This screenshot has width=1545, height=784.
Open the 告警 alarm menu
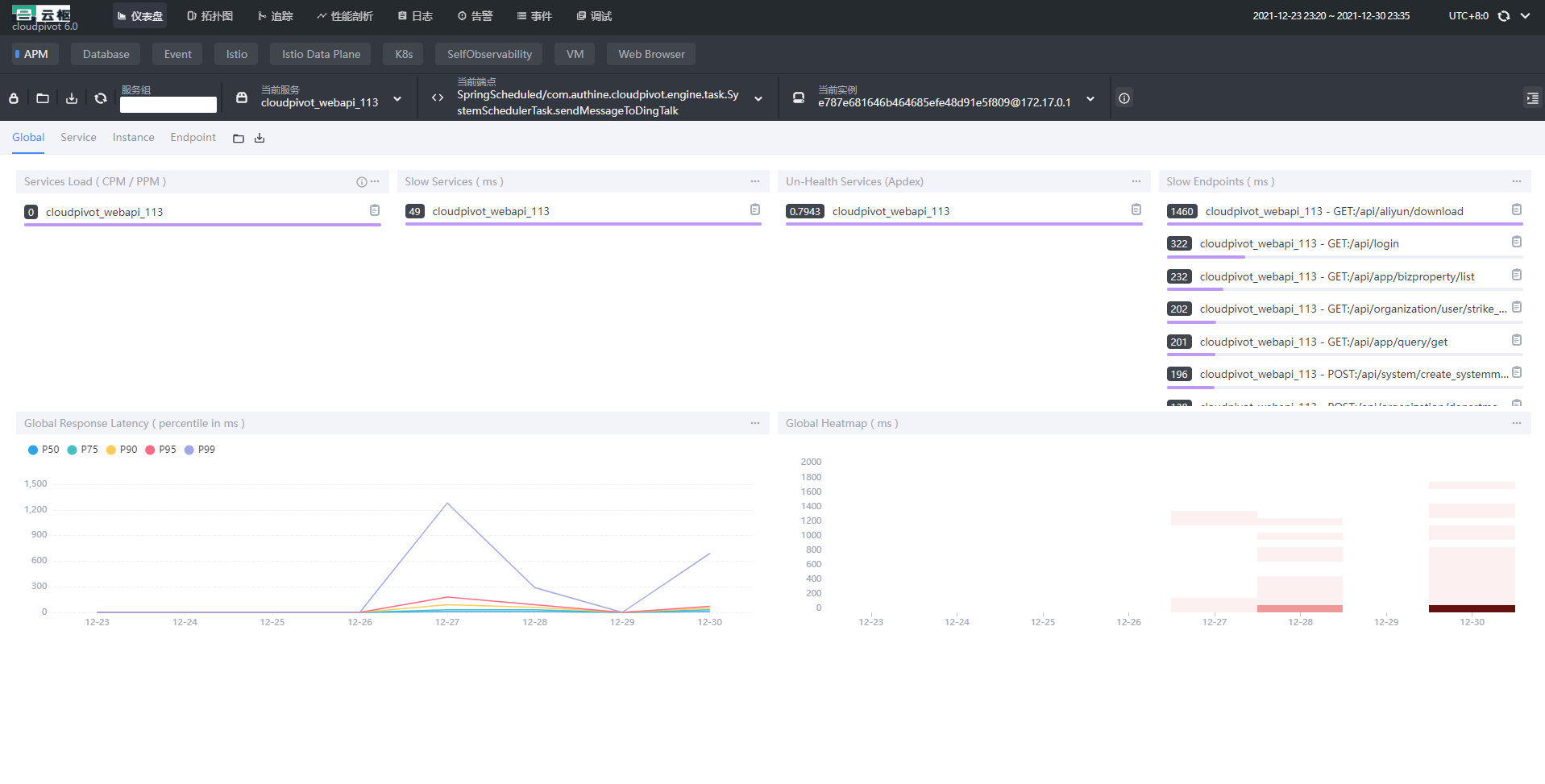475,16
